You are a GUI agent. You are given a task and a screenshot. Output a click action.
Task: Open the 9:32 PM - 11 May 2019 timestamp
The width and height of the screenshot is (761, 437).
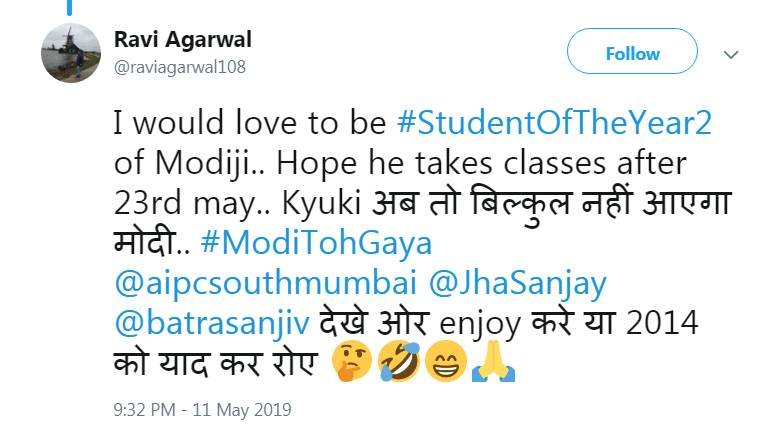[202, 410]
